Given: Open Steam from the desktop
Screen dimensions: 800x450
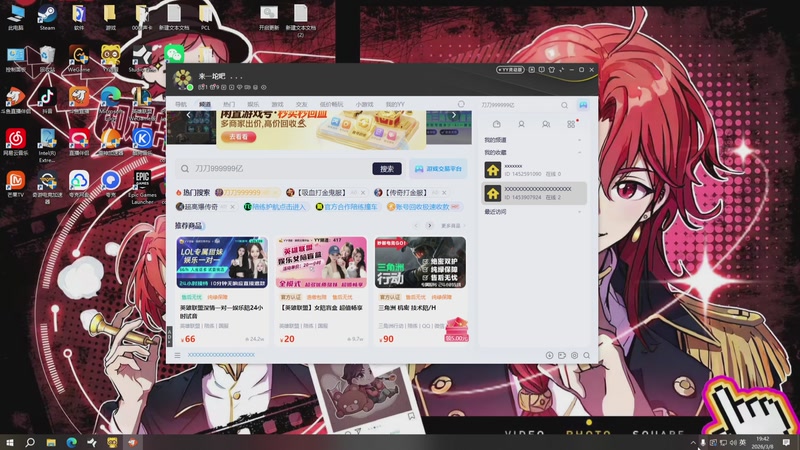Looking at the screenshot, I should 47,17.
